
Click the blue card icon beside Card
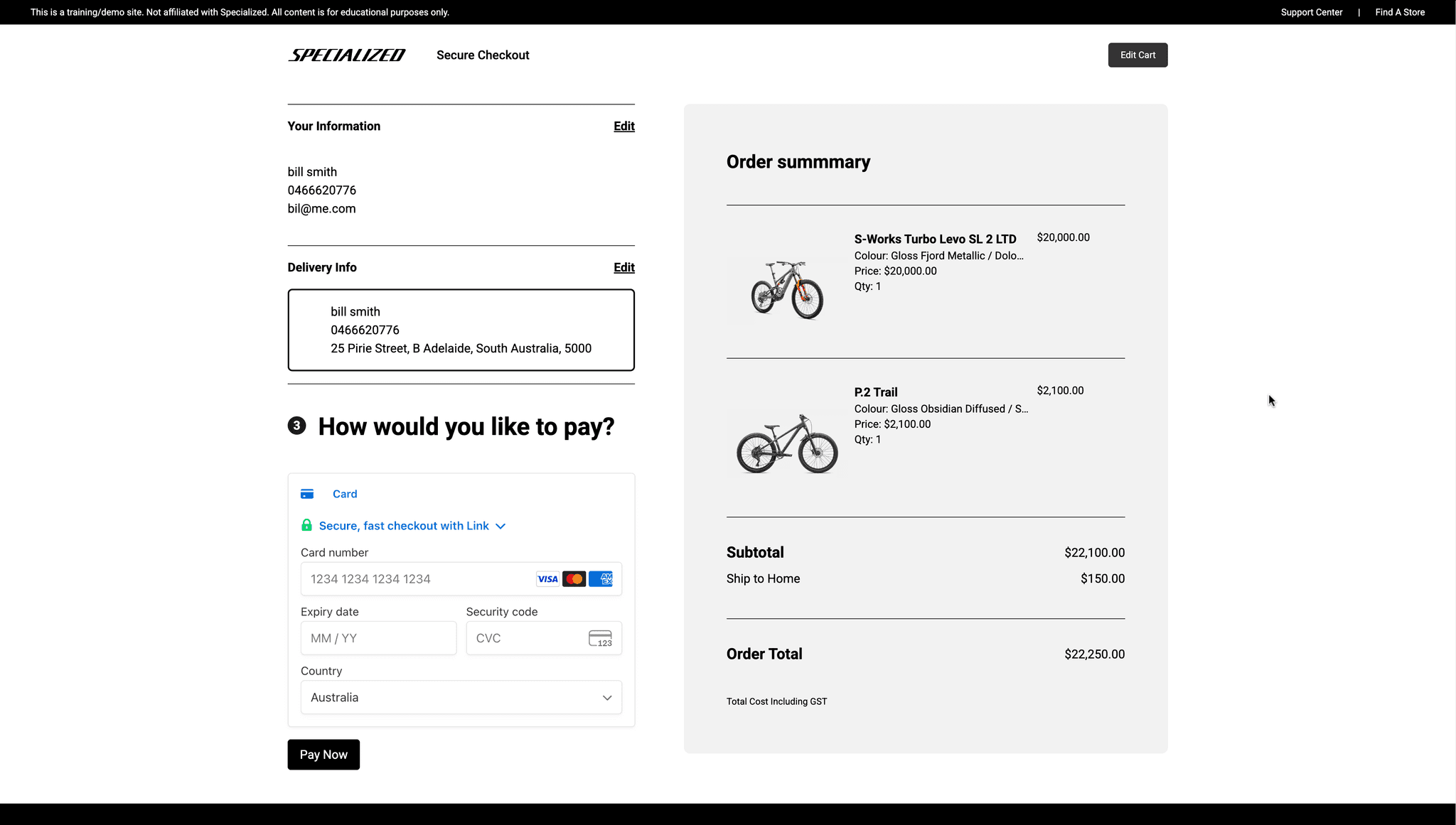(307, 494)
